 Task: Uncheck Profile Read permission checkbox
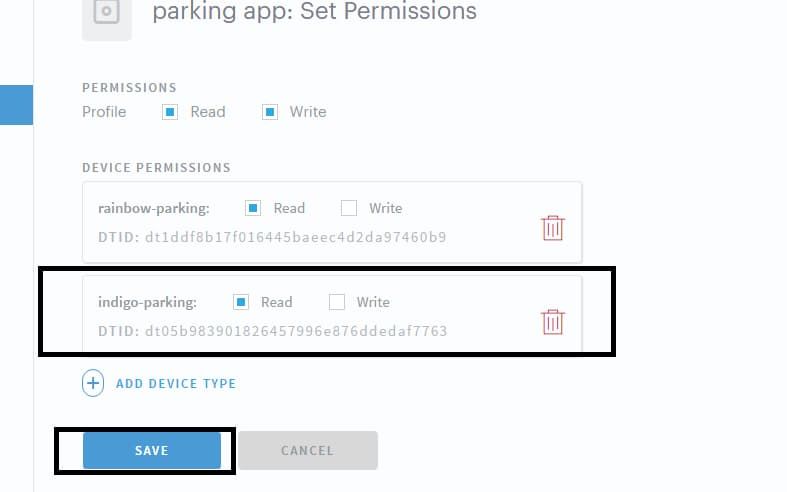pos(170,112)
